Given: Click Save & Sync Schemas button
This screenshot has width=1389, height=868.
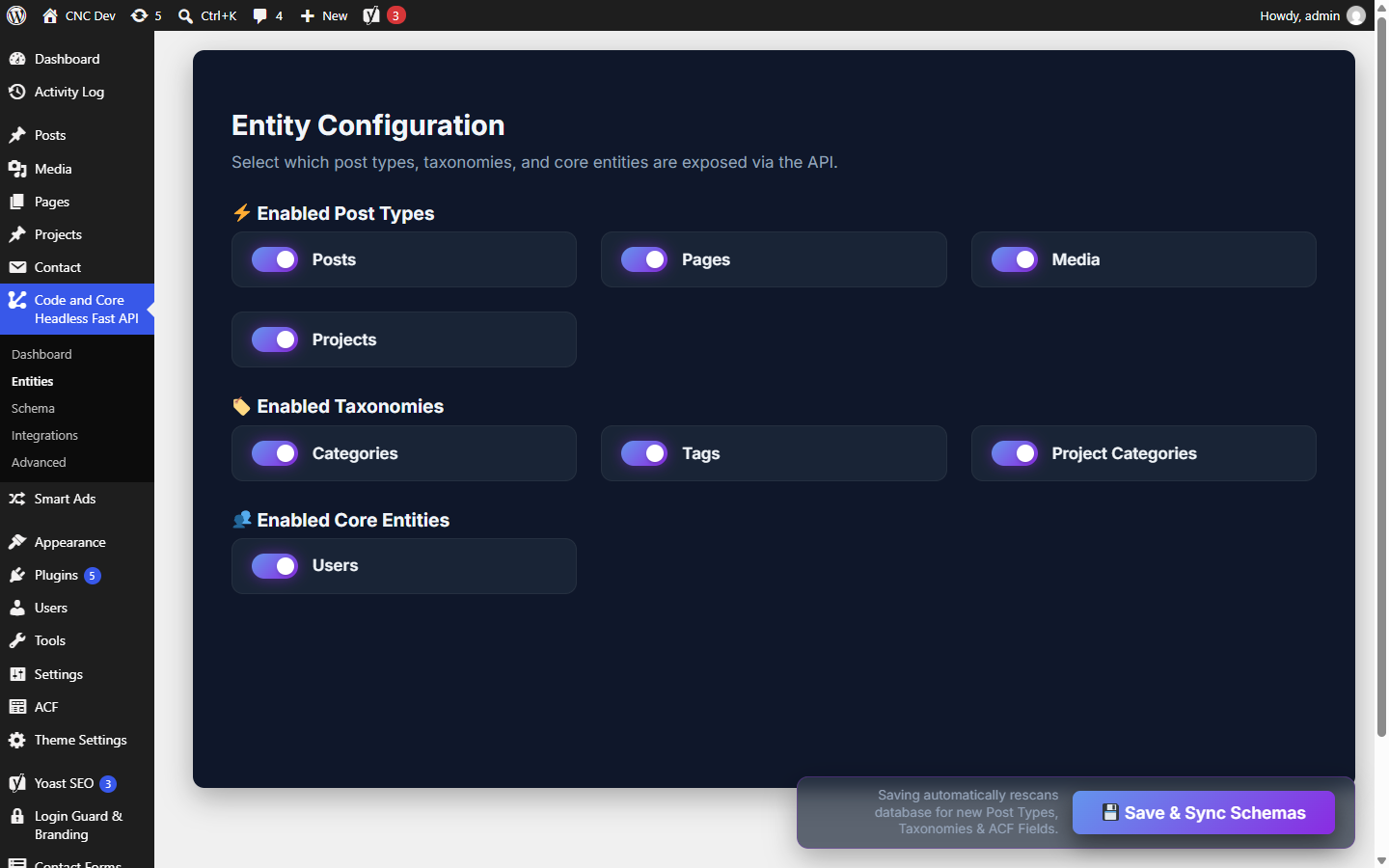Looking at the screenshot, I should [x=1204, y=813].
